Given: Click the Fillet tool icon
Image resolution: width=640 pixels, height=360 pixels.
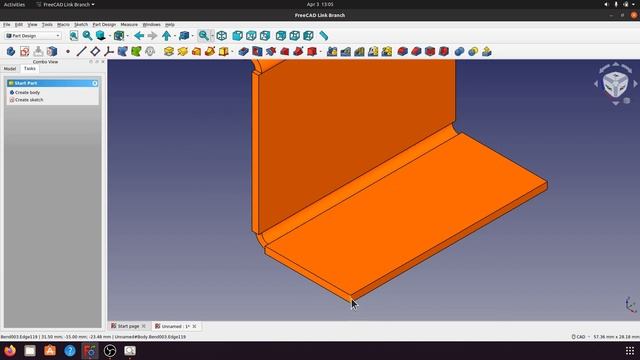Looking at the screenshot, I should pos(402,51).
